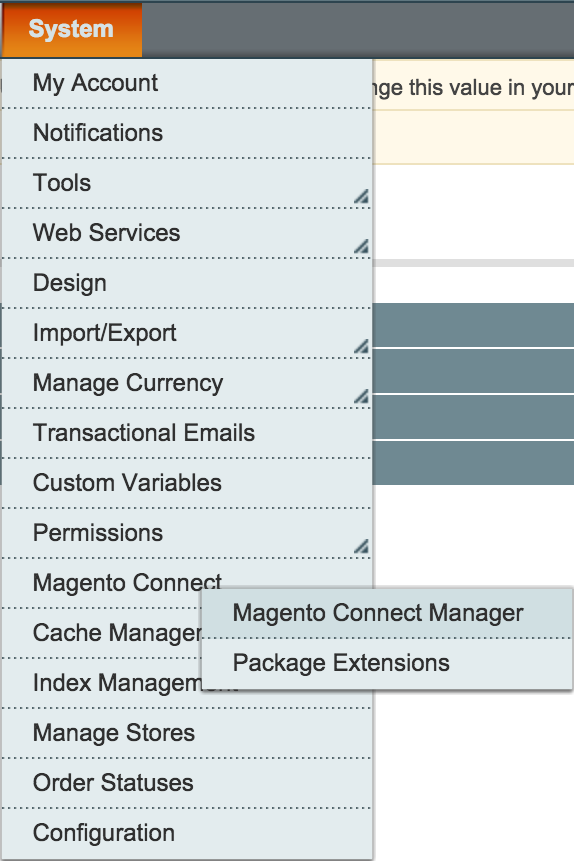Click the Web Services submenu arrow icon
The height and width of the screenshot is (861, 574).
[361, 246]
